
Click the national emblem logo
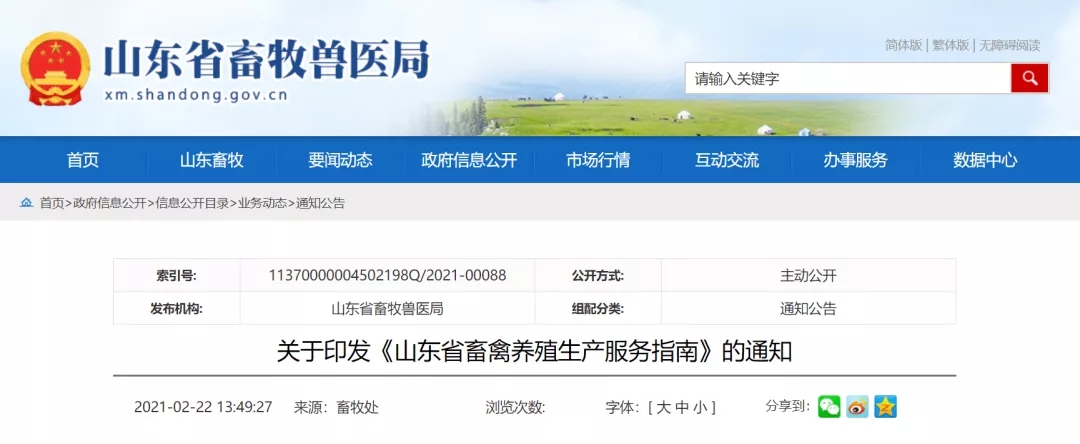pos(55,68)
